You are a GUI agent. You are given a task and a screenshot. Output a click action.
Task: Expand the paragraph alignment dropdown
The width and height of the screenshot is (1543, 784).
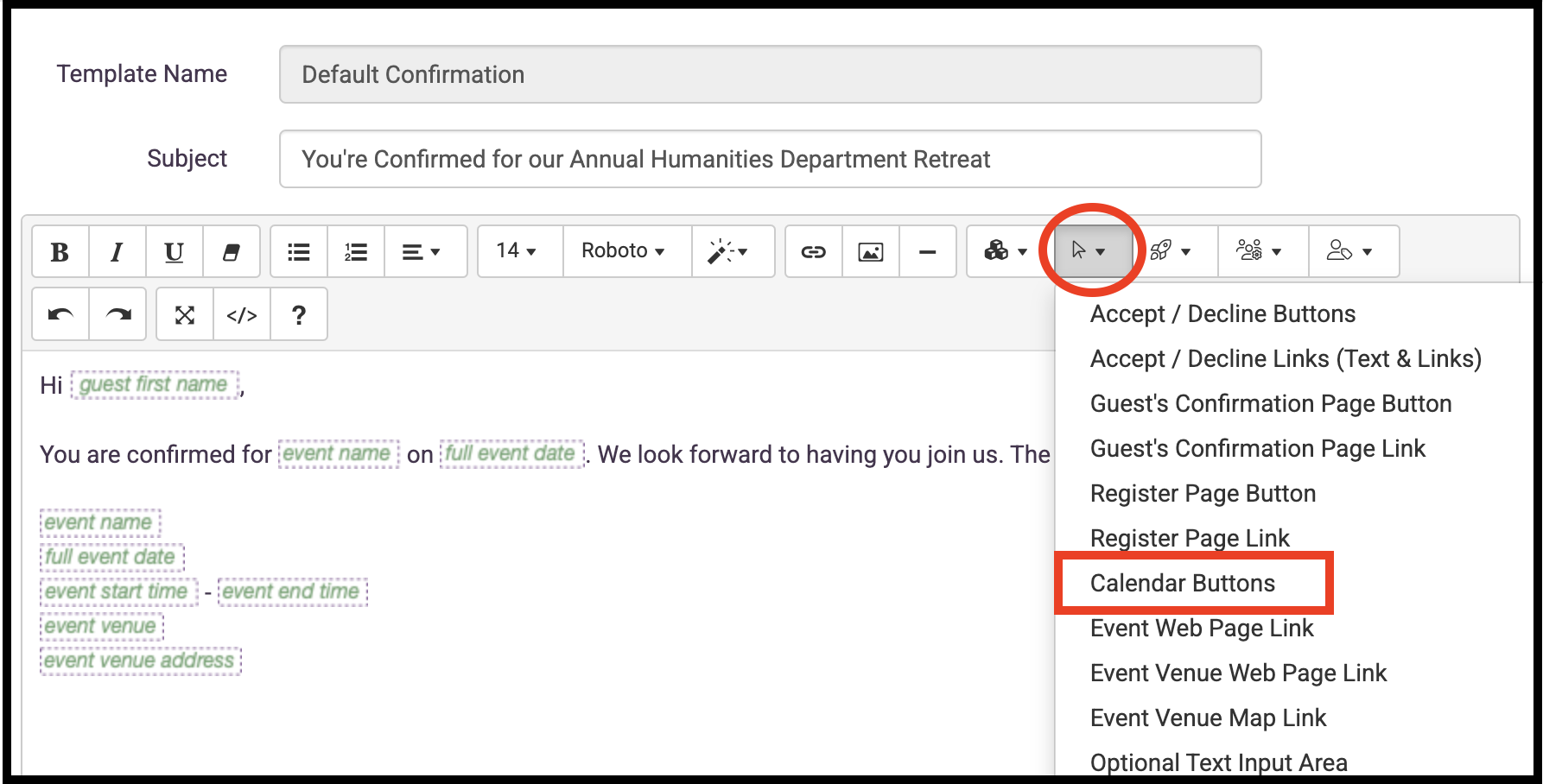pyautogui.click(x=422, y=252)
